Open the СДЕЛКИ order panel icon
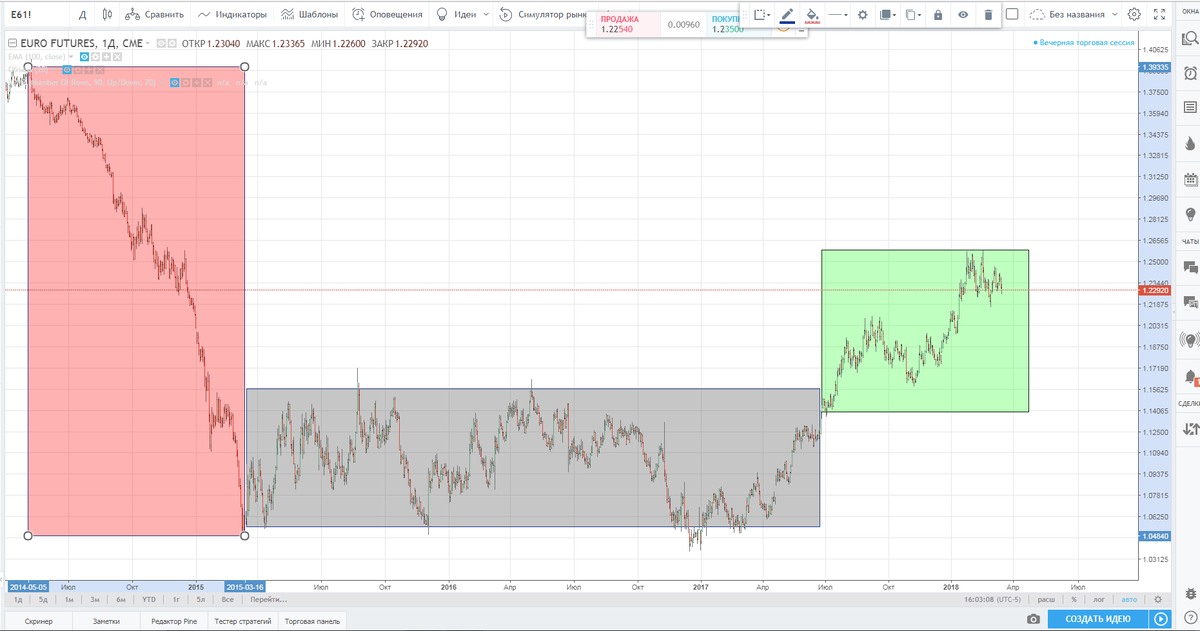Screen dimensions: 1200x631 point(1190,429)
